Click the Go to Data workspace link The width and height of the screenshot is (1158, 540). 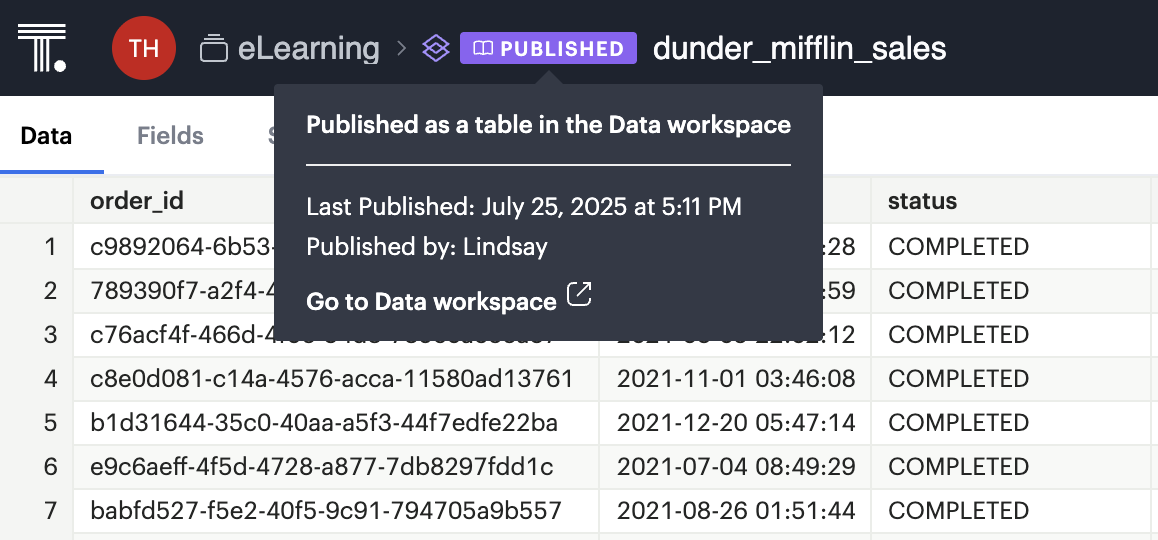tap(431, 301)
